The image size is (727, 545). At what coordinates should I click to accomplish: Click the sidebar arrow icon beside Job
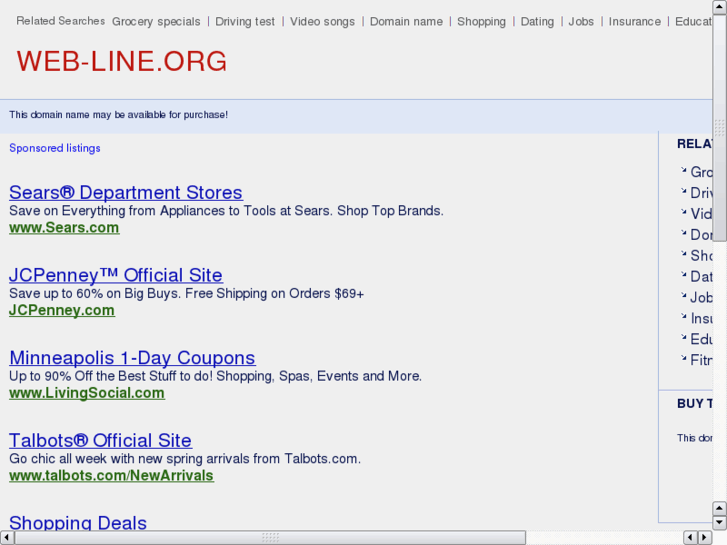click(x=683, y=295)
